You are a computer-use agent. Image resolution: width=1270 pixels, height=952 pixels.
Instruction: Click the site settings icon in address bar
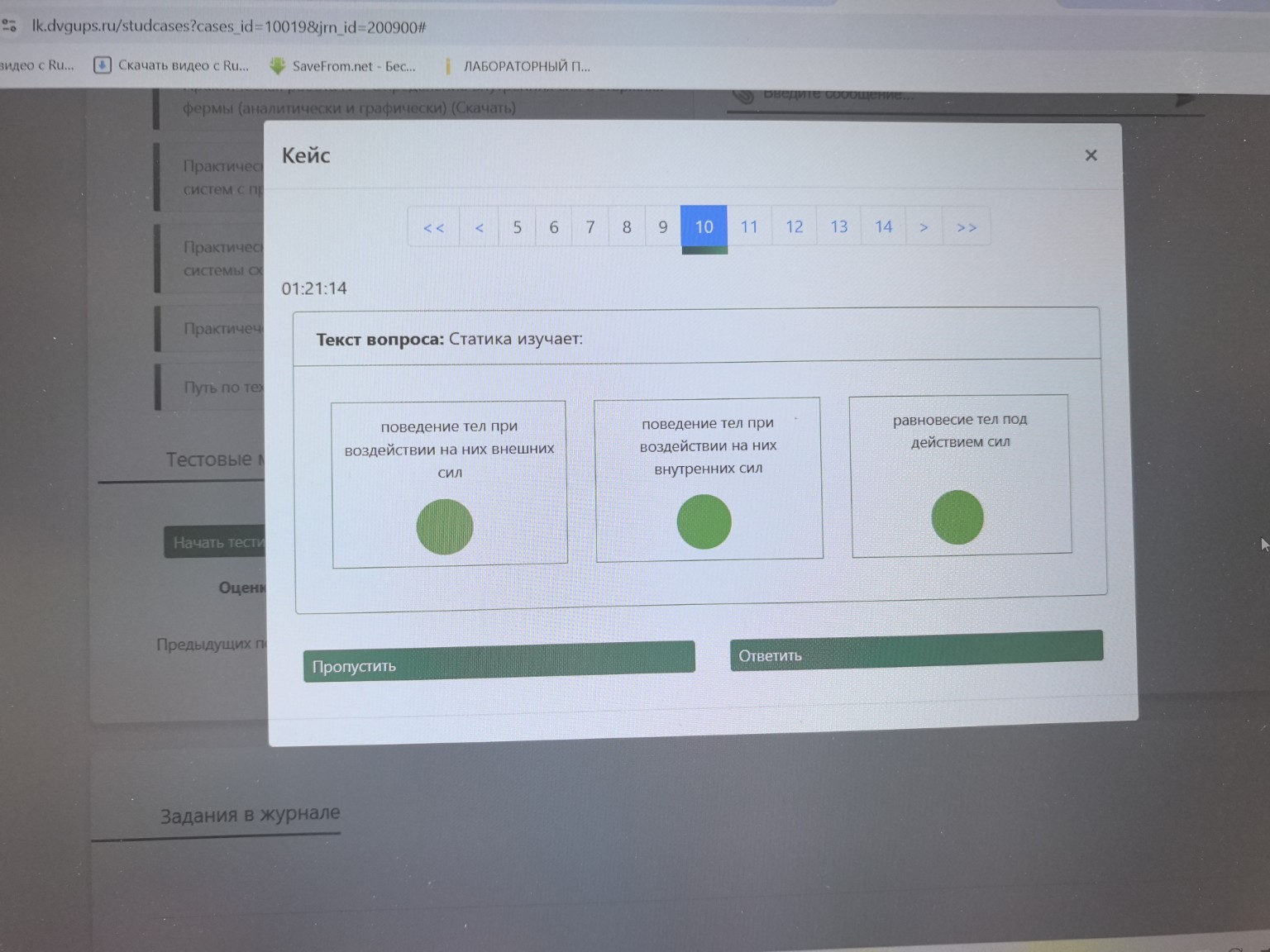(9, 26)
